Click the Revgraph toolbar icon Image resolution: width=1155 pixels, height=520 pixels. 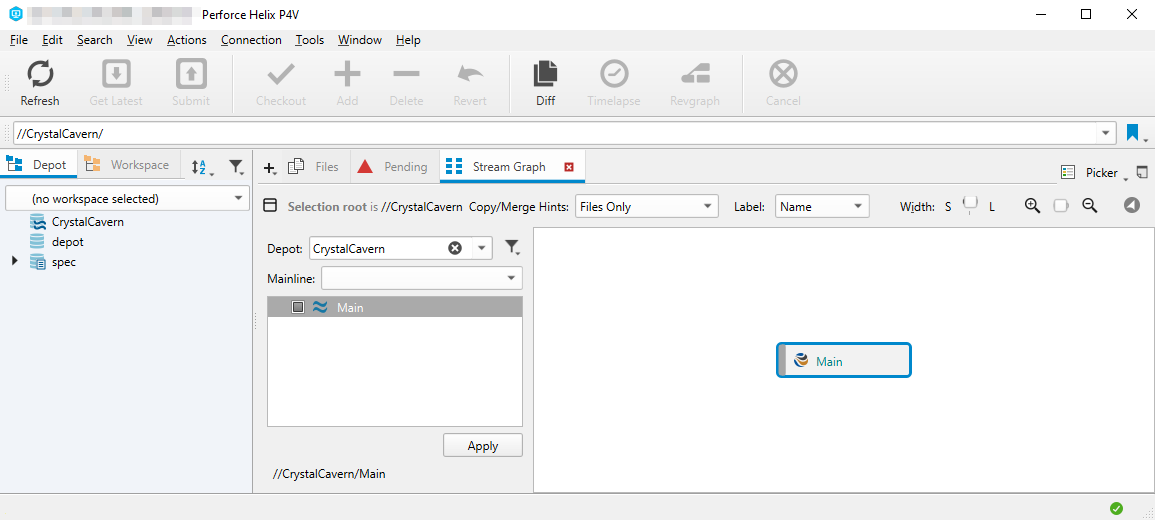pyautogui.click(x=695, y=74)
